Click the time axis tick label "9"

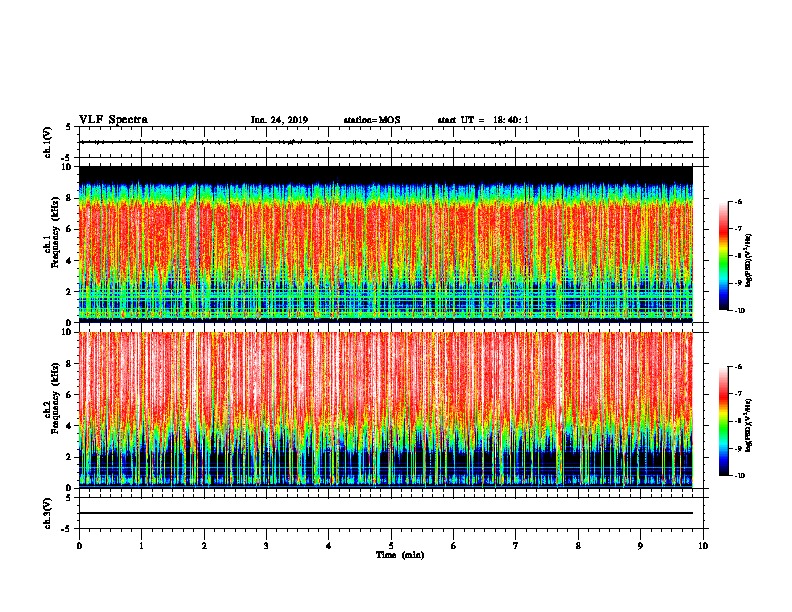[640, 546]
